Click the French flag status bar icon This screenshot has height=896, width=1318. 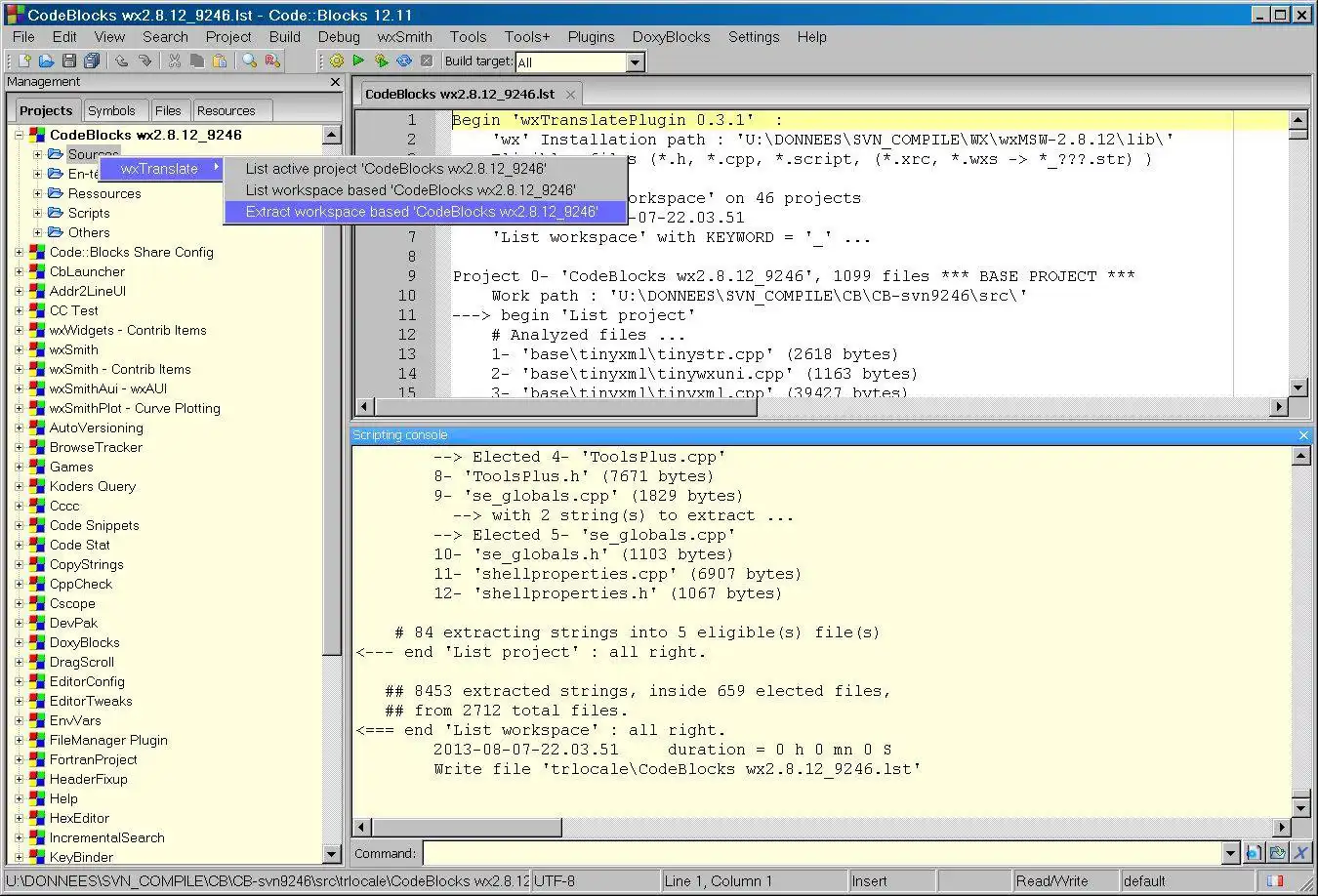[x=1274, y=880]
